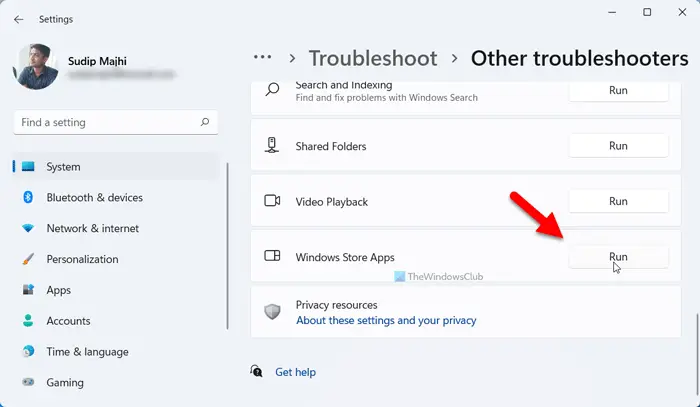This screenshot has height=407, width=700.
Task: Click the Shared Folders icon
Action: (272, 145)
